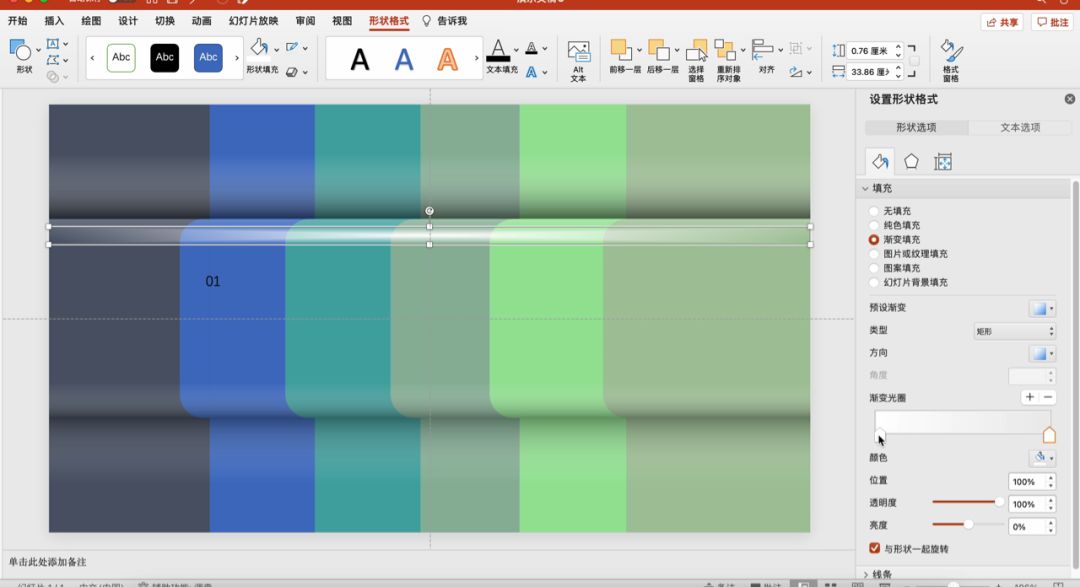Select the 无填充 radio option
Viewport: 1080px width, 587px height.
point(874,211)
